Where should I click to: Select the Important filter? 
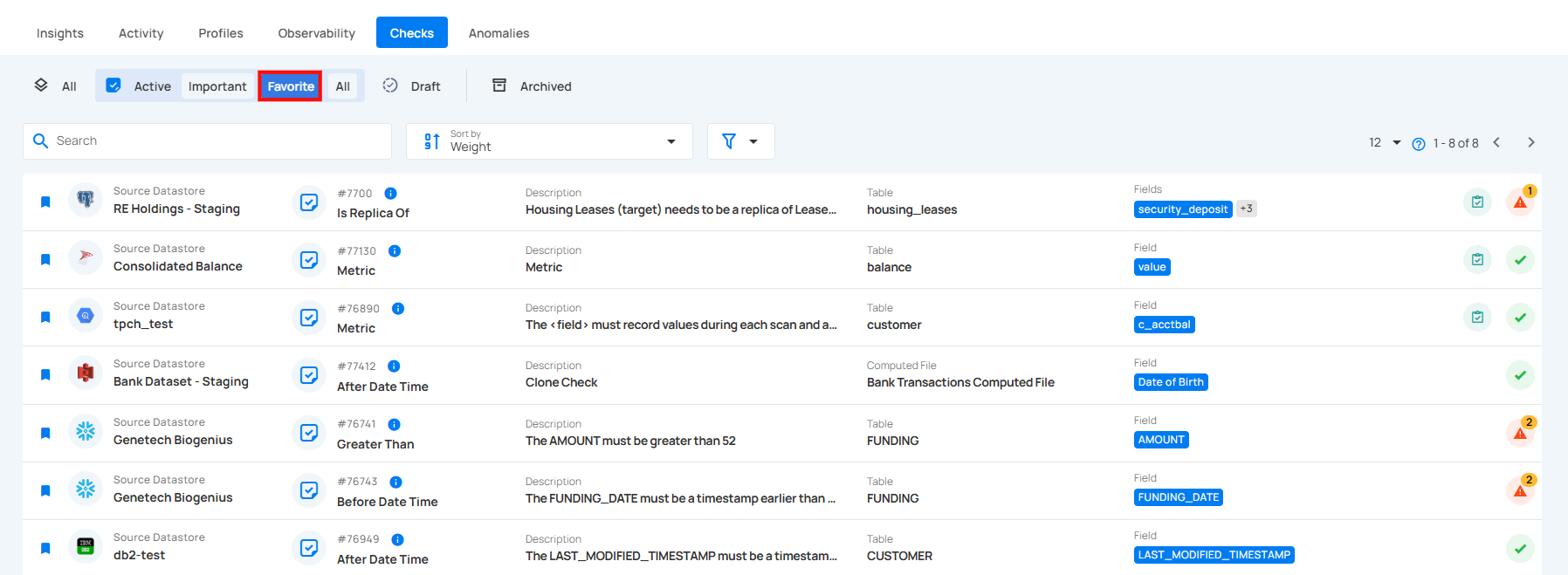[217, 86]
